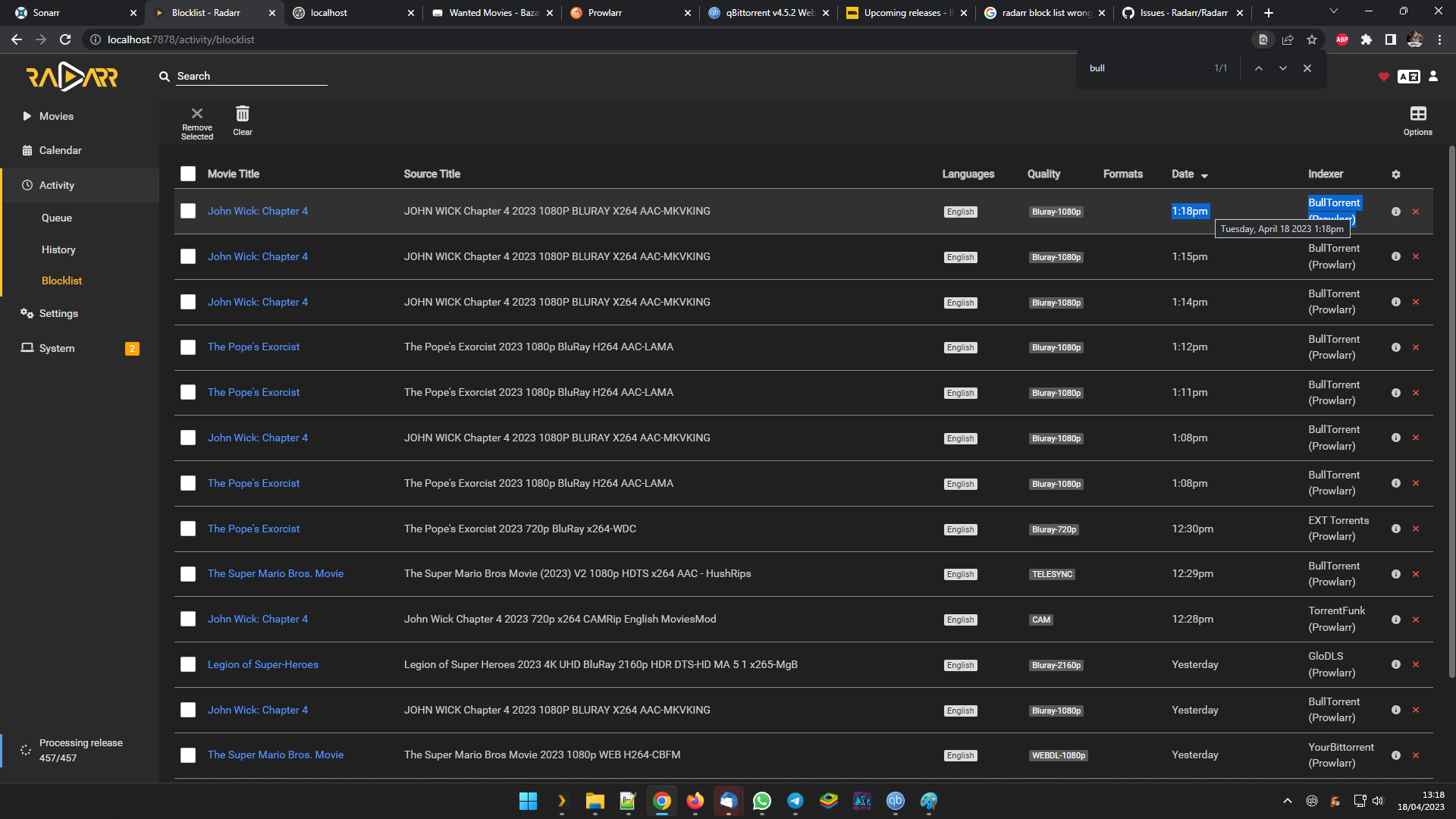Viewport: 1456px width, 819px height.
Task: Toggle select-all checkbox in header
Action: [188, 174]
